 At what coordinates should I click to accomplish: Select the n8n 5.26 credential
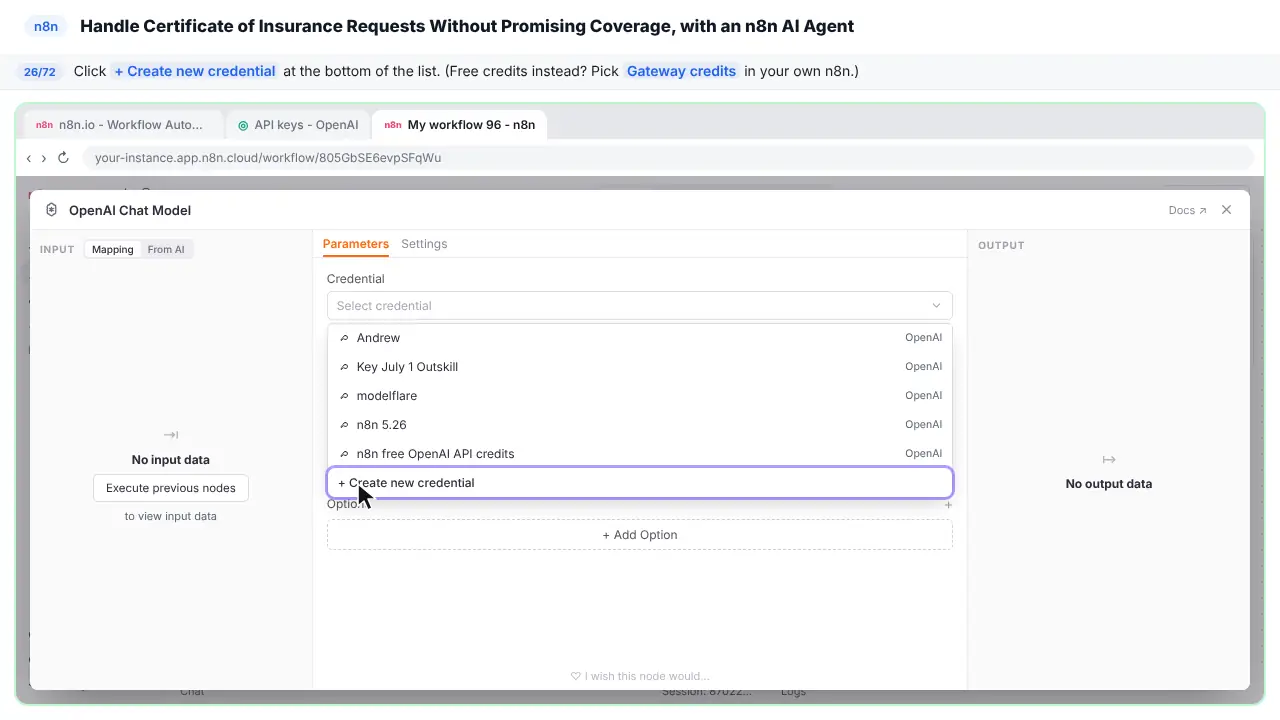[640, 425]
